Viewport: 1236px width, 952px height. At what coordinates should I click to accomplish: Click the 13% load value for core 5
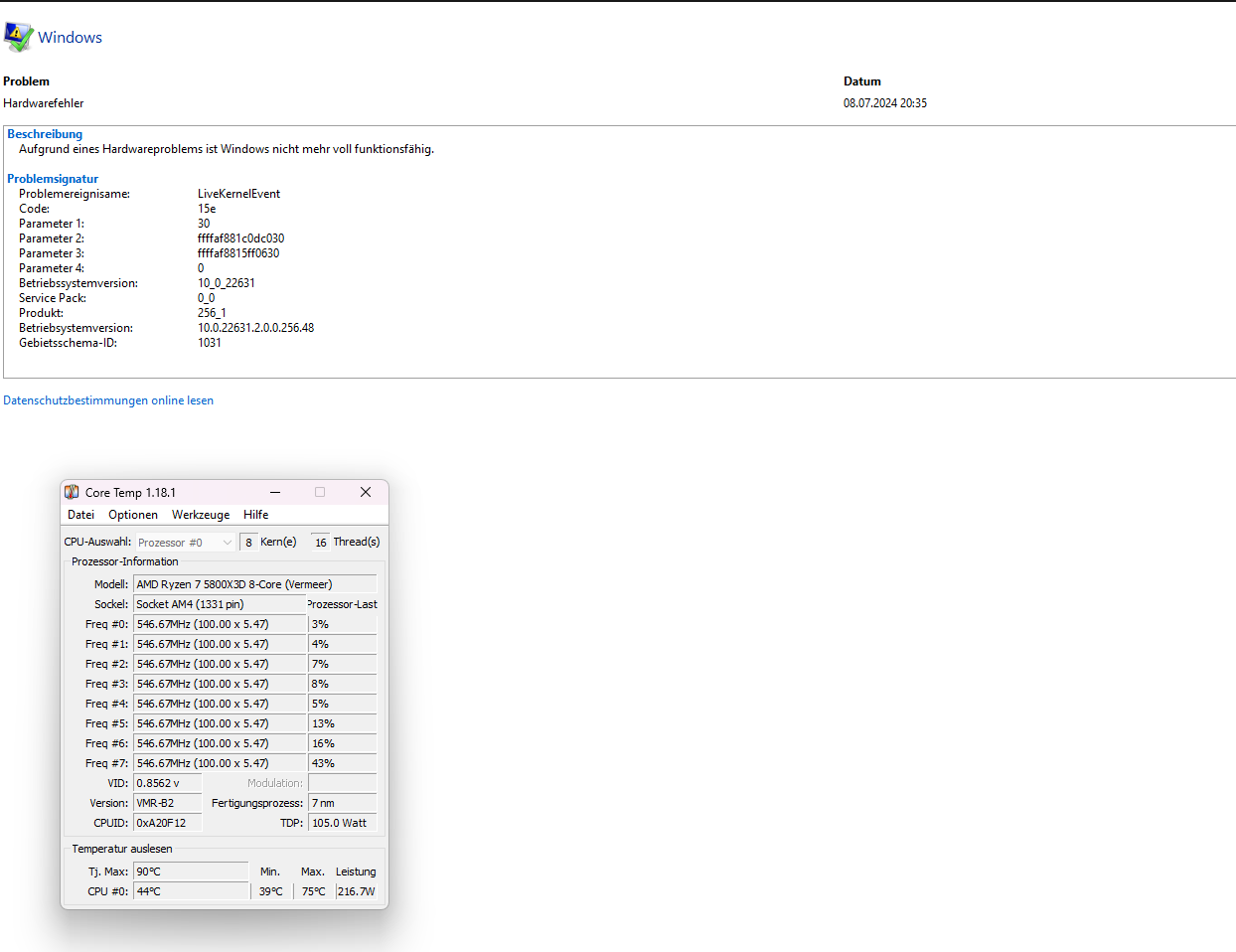(343, 723)
